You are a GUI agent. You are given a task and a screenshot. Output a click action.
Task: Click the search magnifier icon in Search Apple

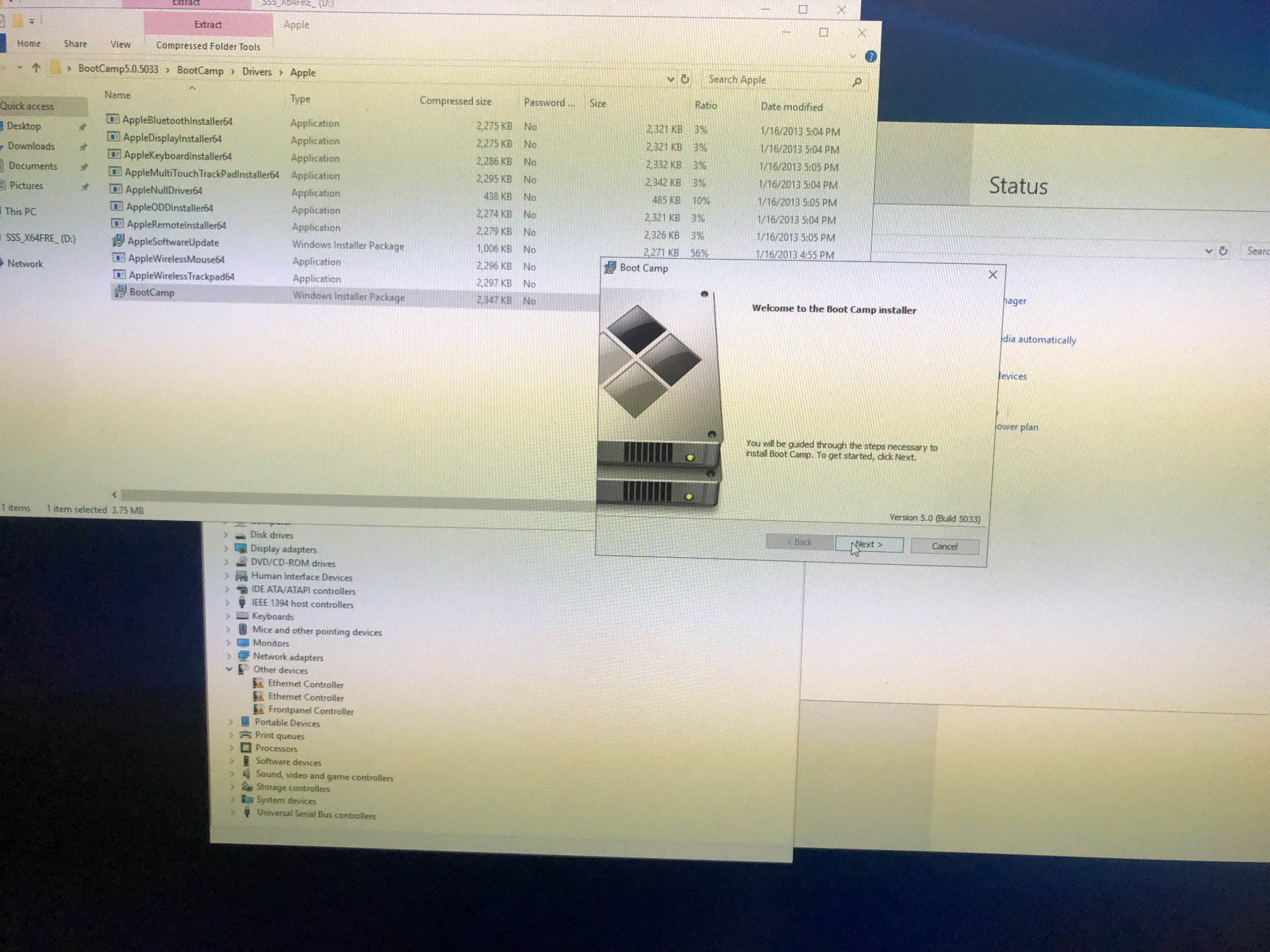coord(857,82)
